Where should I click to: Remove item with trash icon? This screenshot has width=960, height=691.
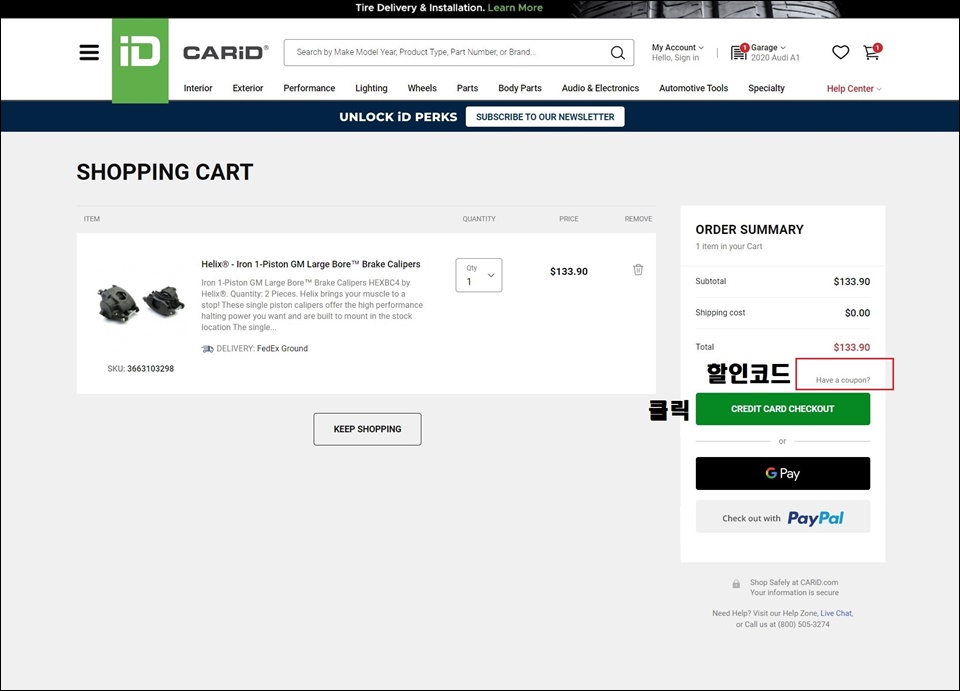[x=638, y=269]
